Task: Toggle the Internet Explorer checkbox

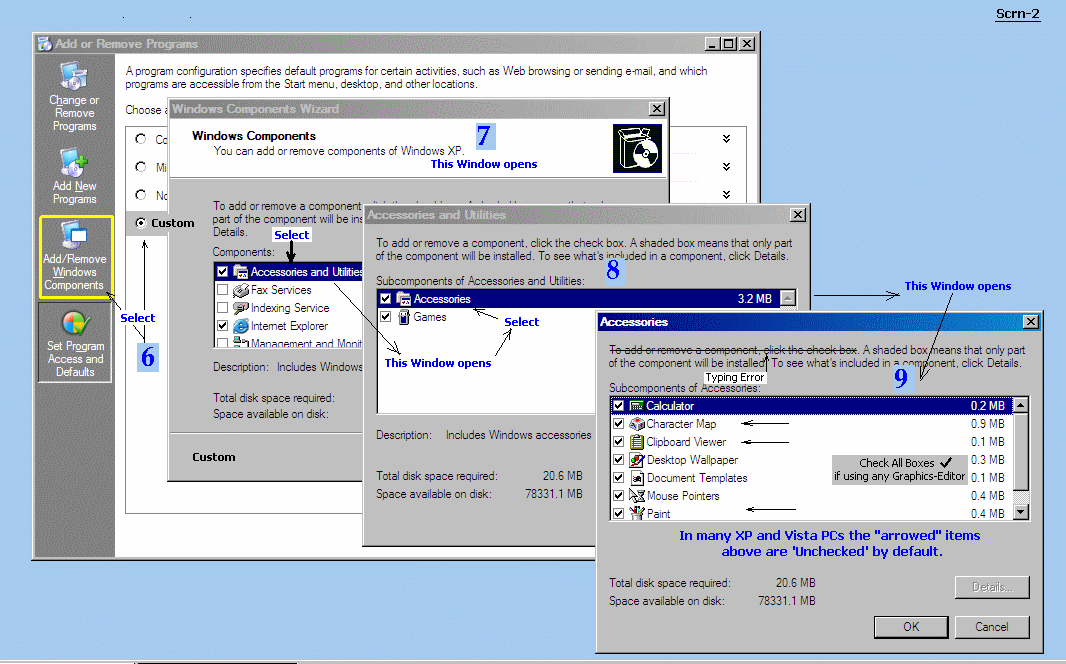Action: pyautogui.click(x=222, y=326)
